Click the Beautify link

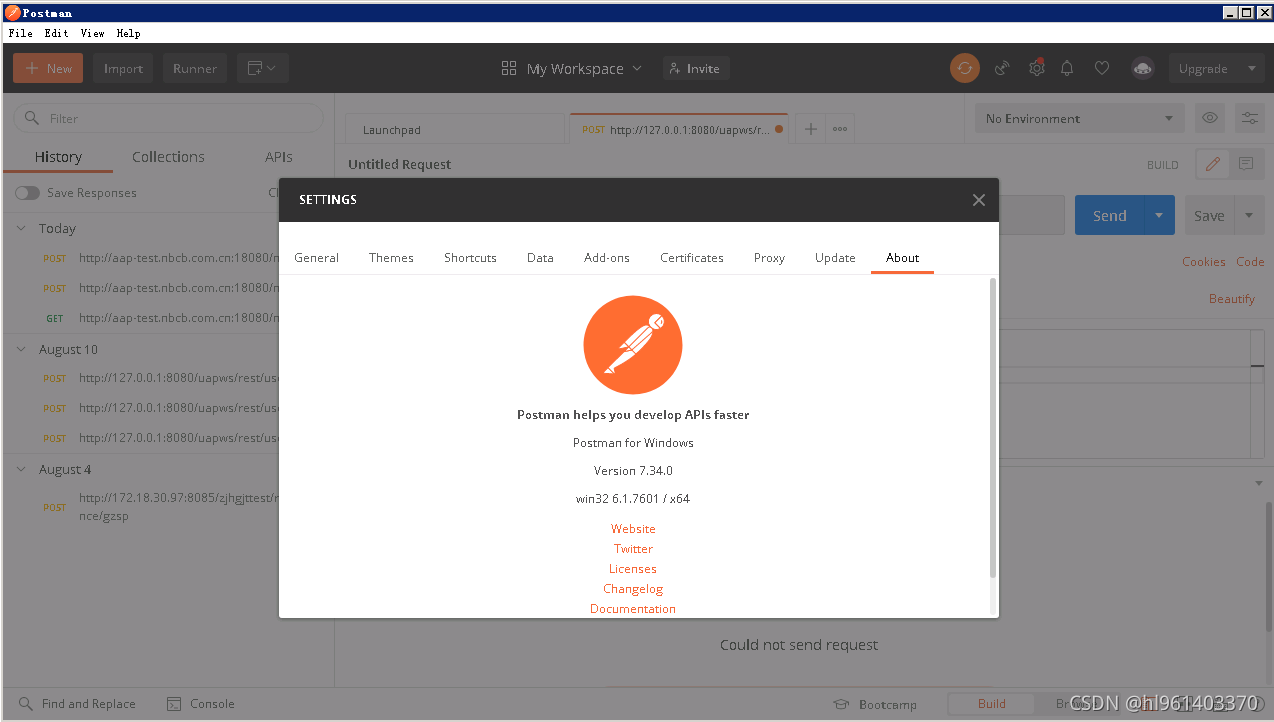(x=1231, y=299)
